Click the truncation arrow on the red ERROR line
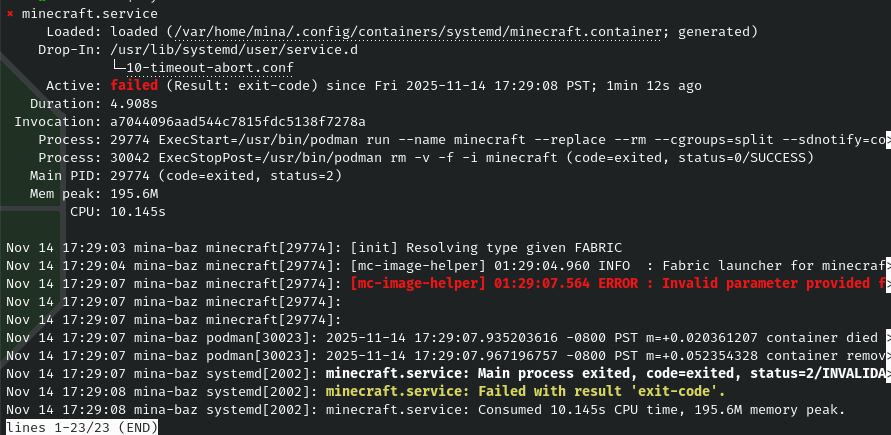The height and width of the screenshot is (435, 891). click(886, 283)
